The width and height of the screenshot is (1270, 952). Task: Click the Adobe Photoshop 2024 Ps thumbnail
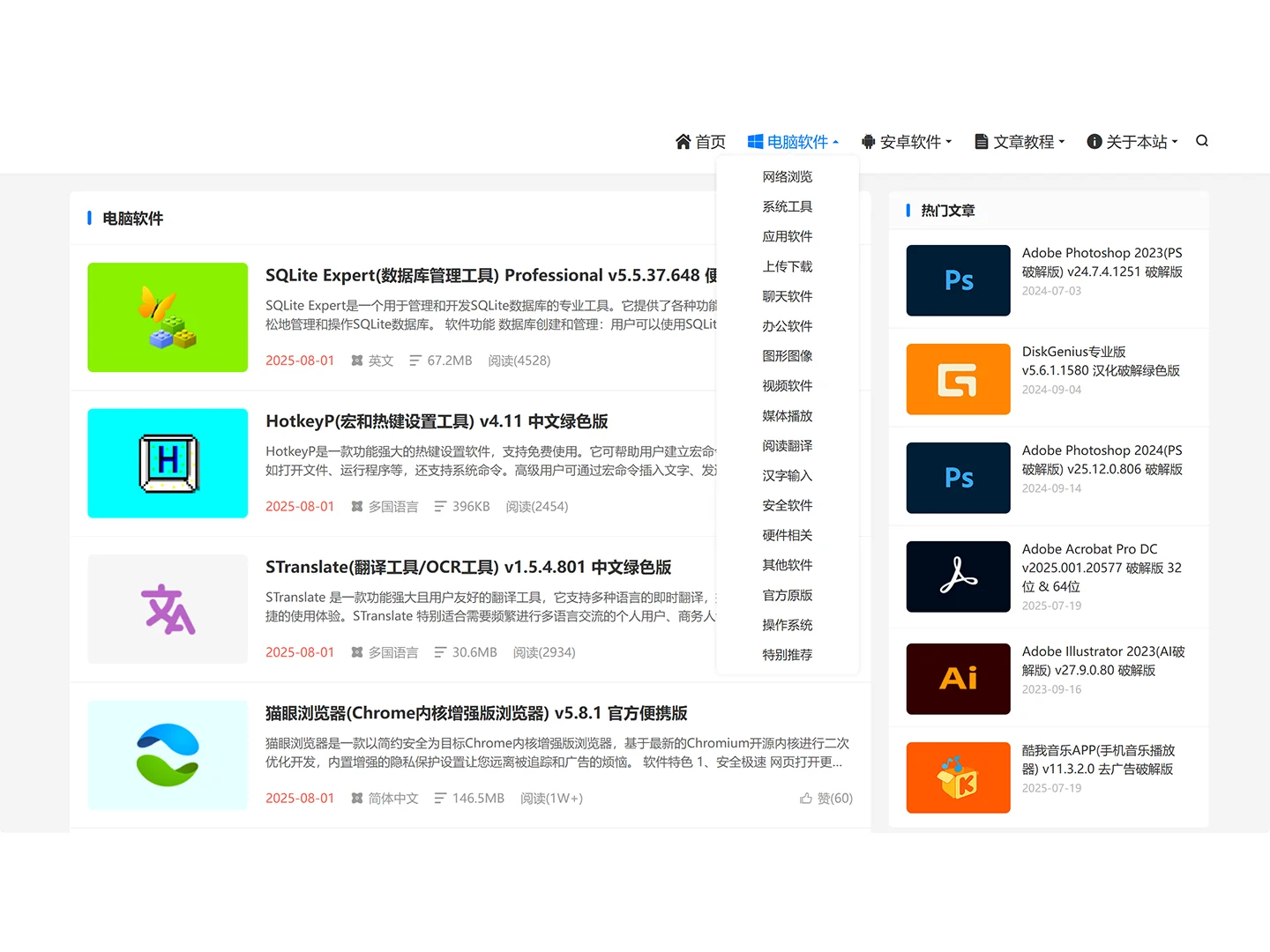pos(958,478)
